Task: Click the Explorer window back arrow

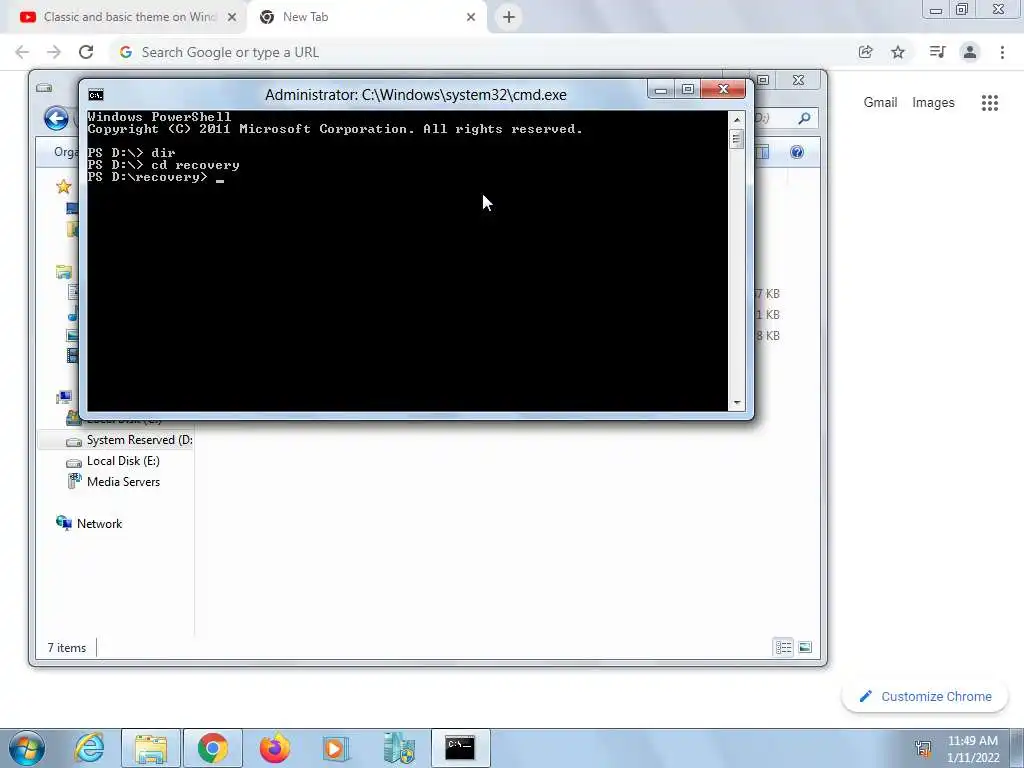Action: pos(56,118)
